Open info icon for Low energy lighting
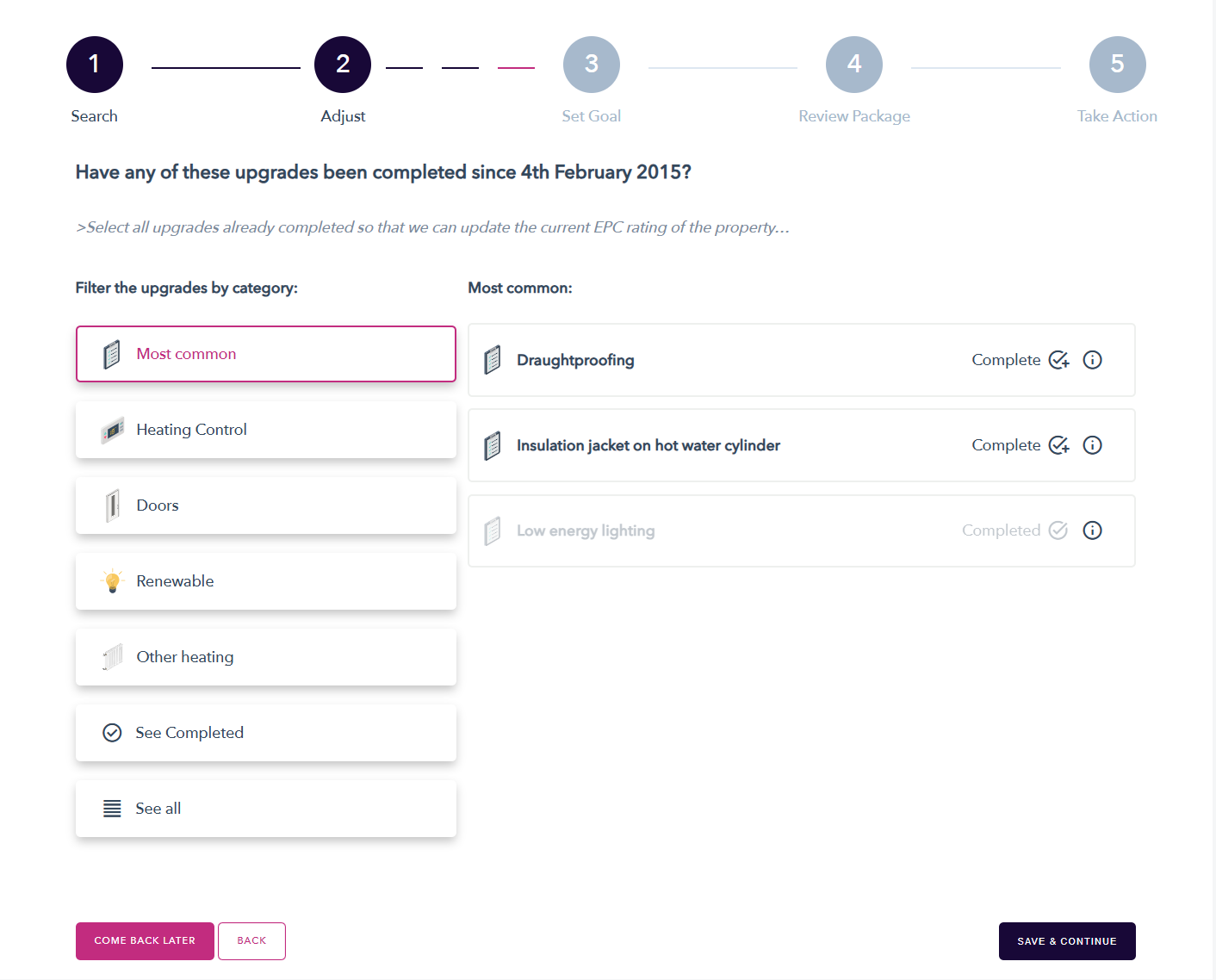1216x980 pixels. [1092, 530]
